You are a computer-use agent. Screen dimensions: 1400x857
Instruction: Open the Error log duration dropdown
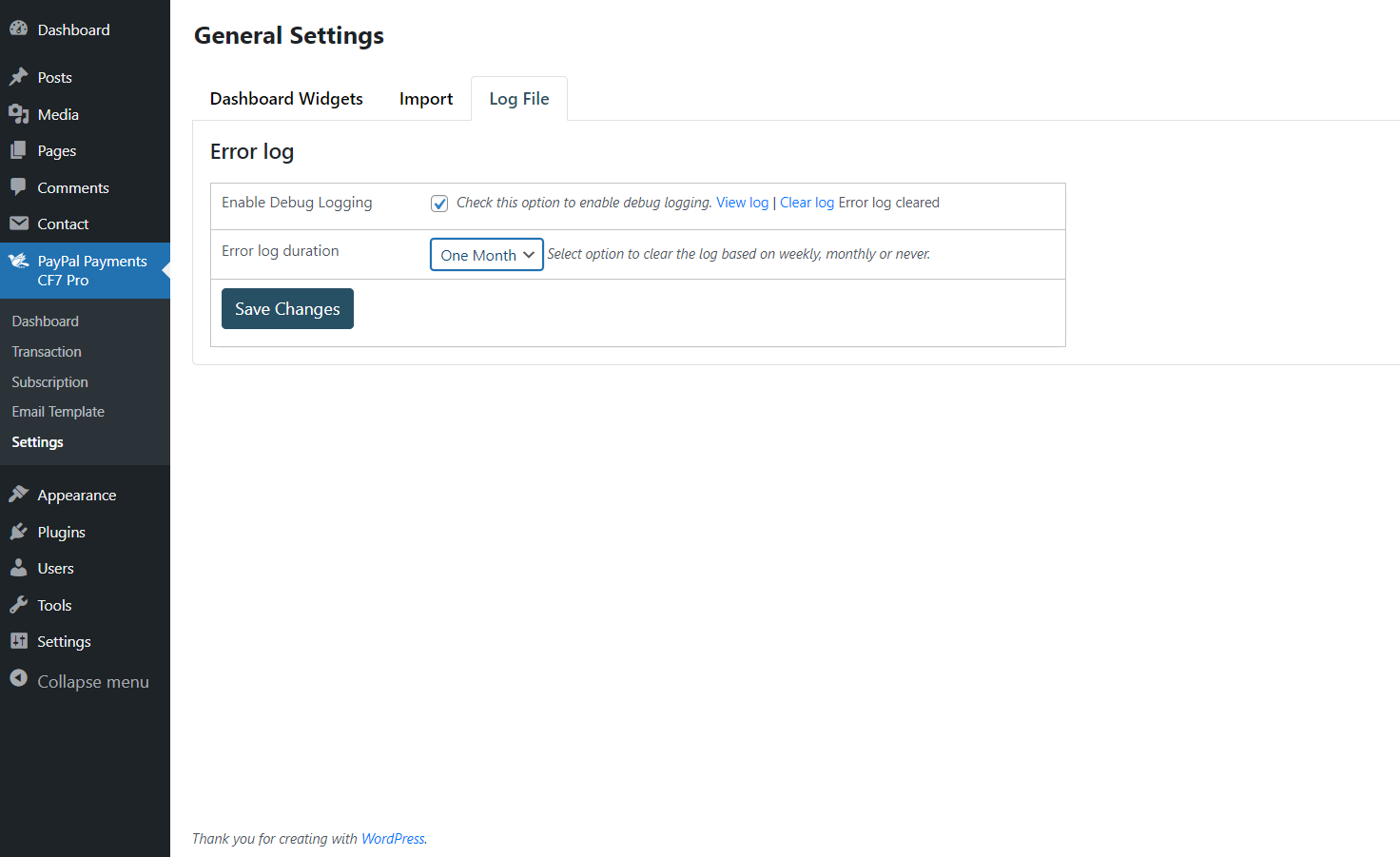point(486,255)
